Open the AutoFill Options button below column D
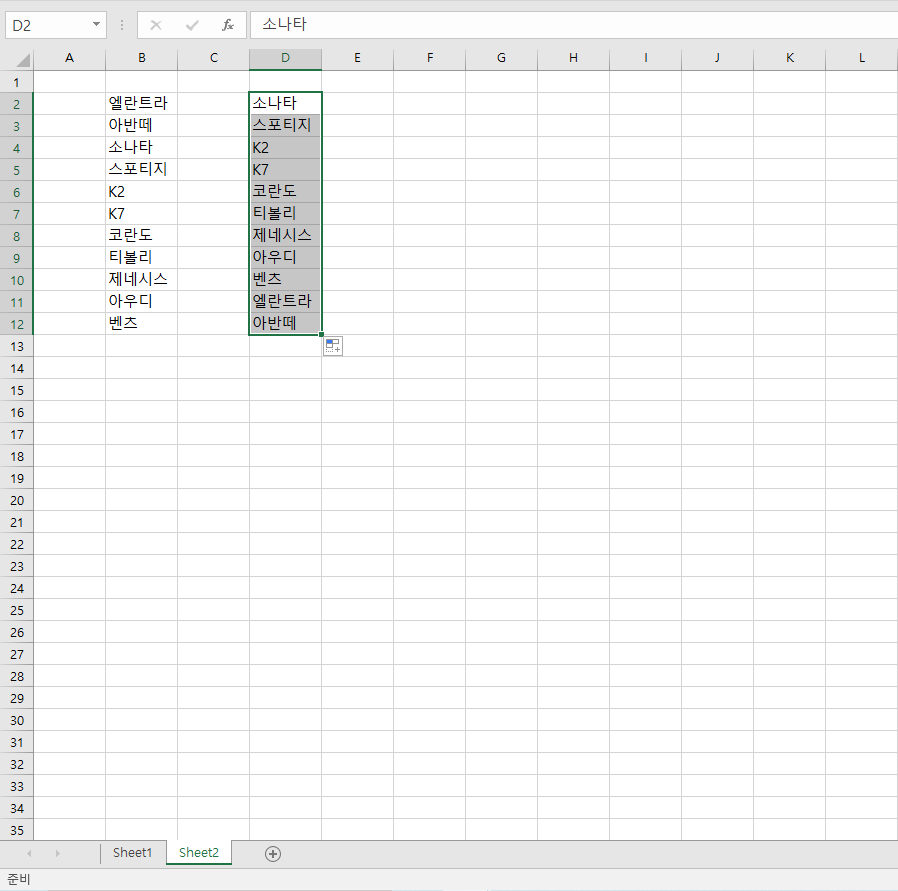898x891 pixels. pos(333,346)
